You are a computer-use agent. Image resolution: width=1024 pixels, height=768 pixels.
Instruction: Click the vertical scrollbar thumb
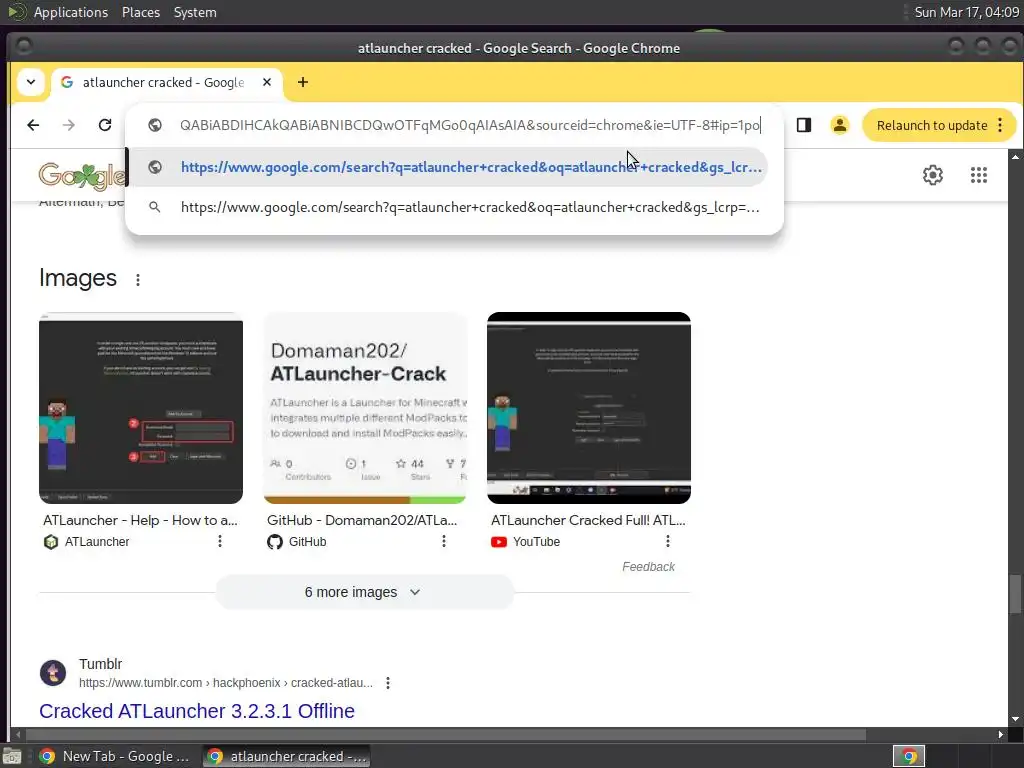tap(1015, 594)
